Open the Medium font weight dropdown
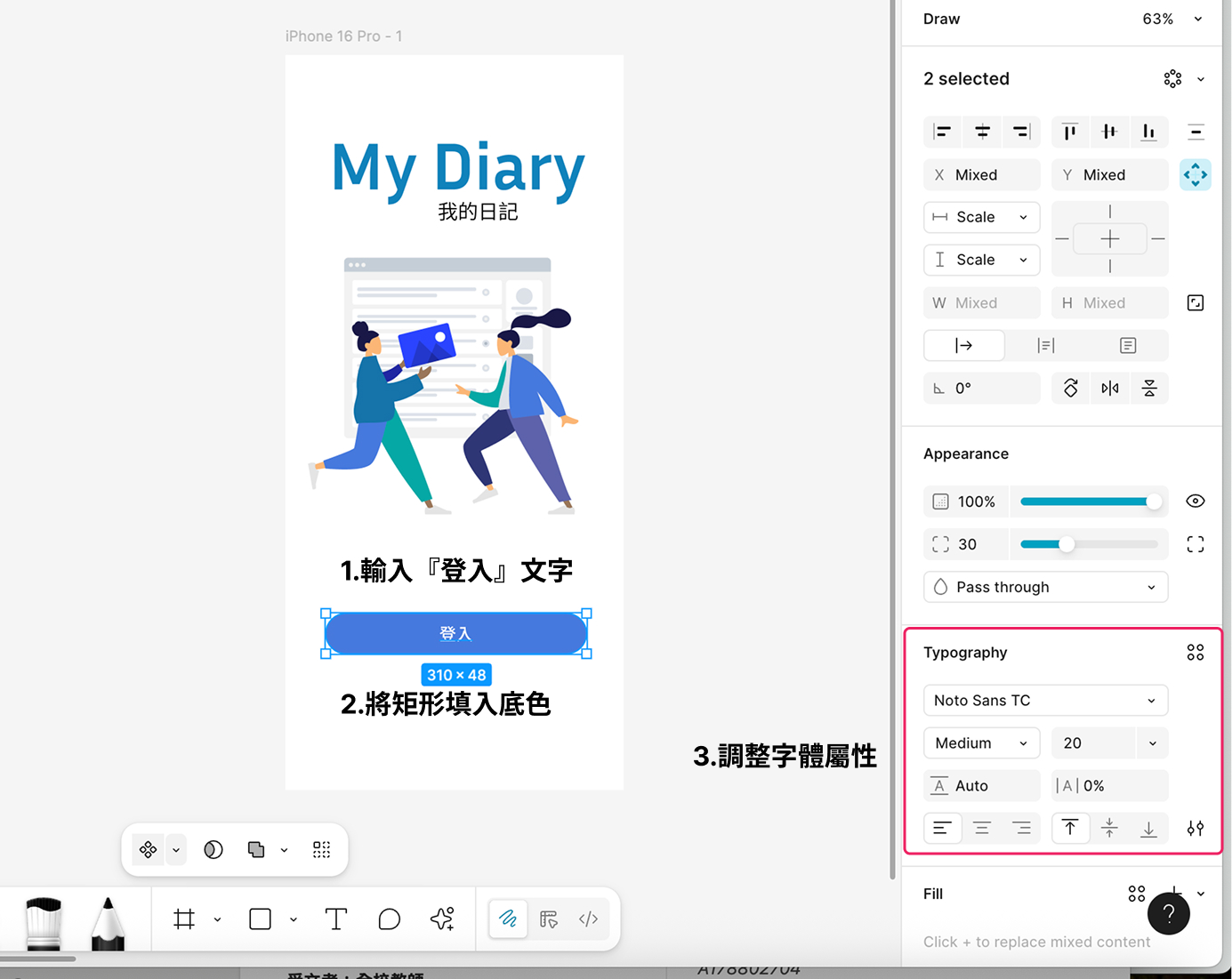1232x979 pixels. point(981,743)
